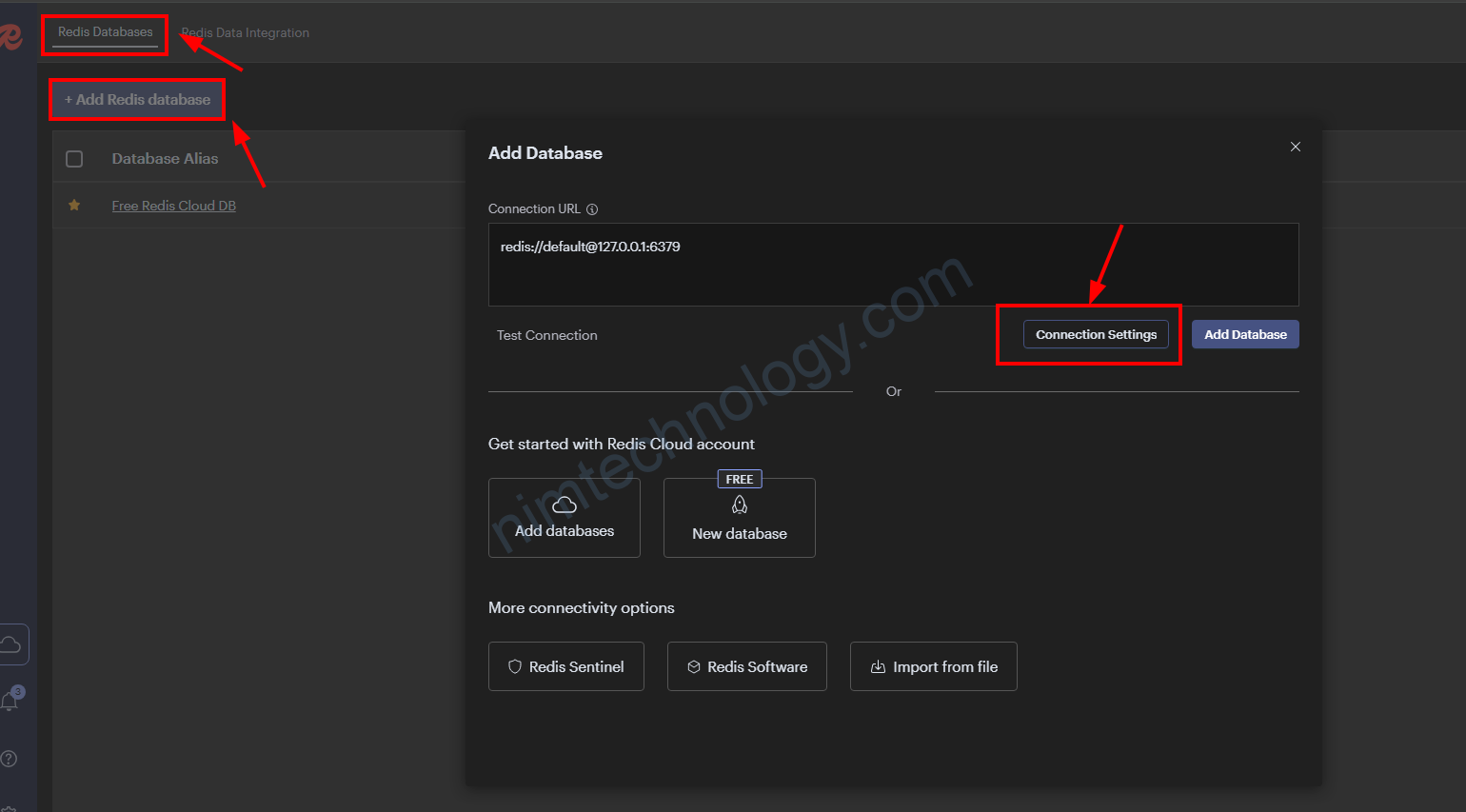The height and width of the screenshot is (812, 1466).
Task: Open Free Redis Cloud DB link
Action: coord(174,206)
